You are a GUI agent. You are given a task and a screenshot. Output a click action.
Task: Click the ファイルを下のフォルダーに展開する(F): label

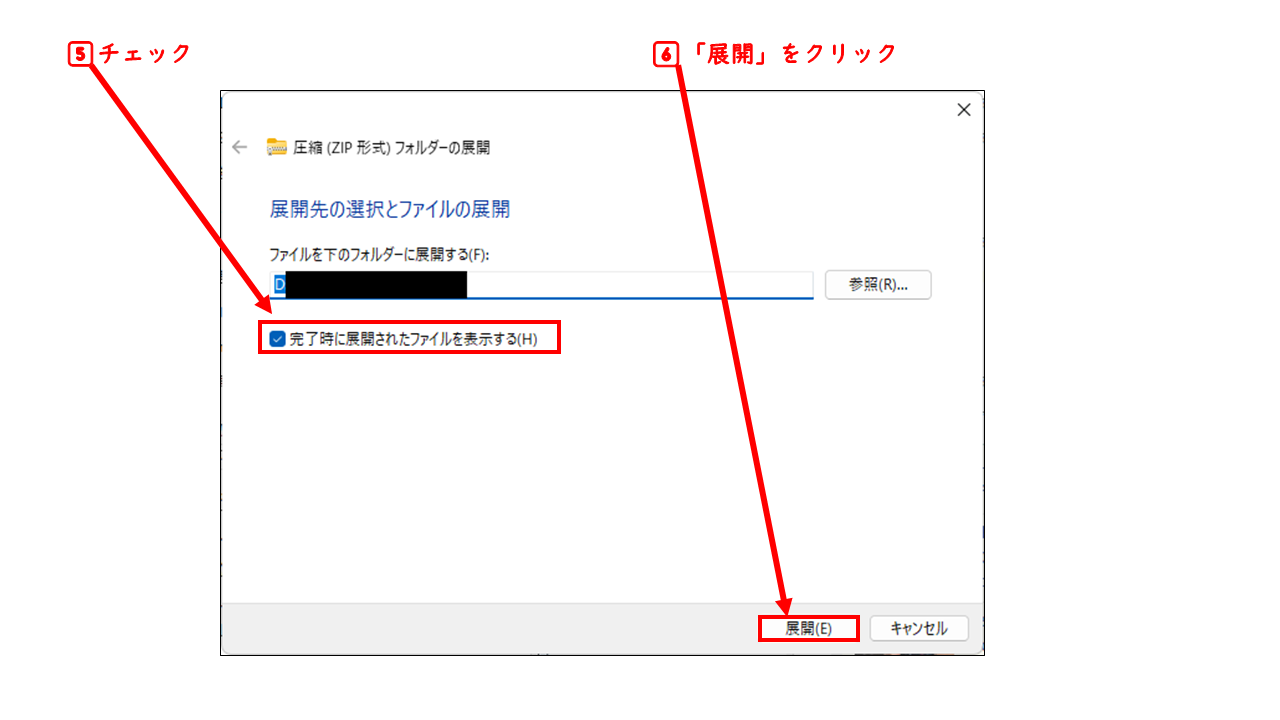point(379,255)
